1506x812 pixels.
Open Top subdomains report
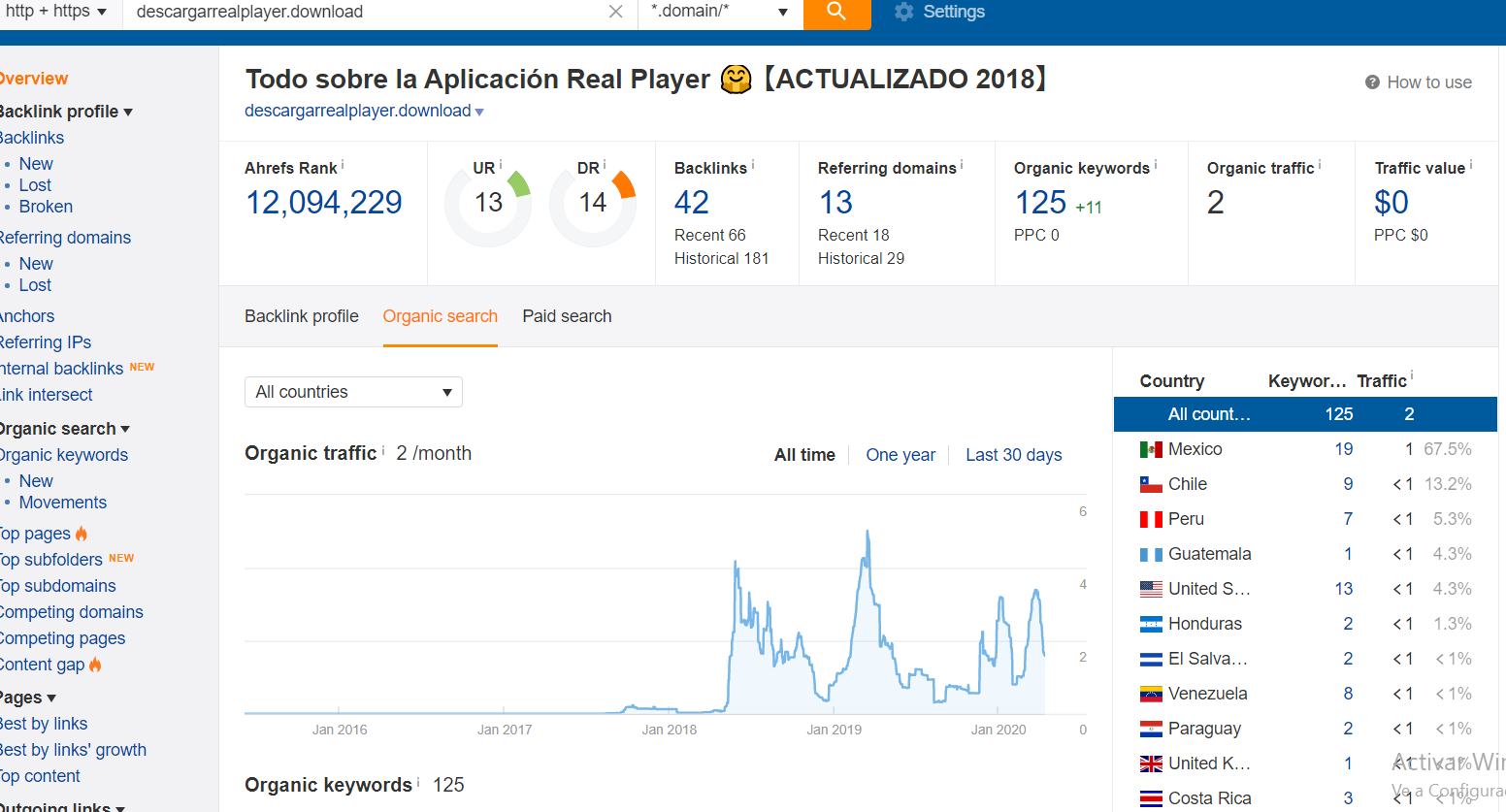(57, 586)
